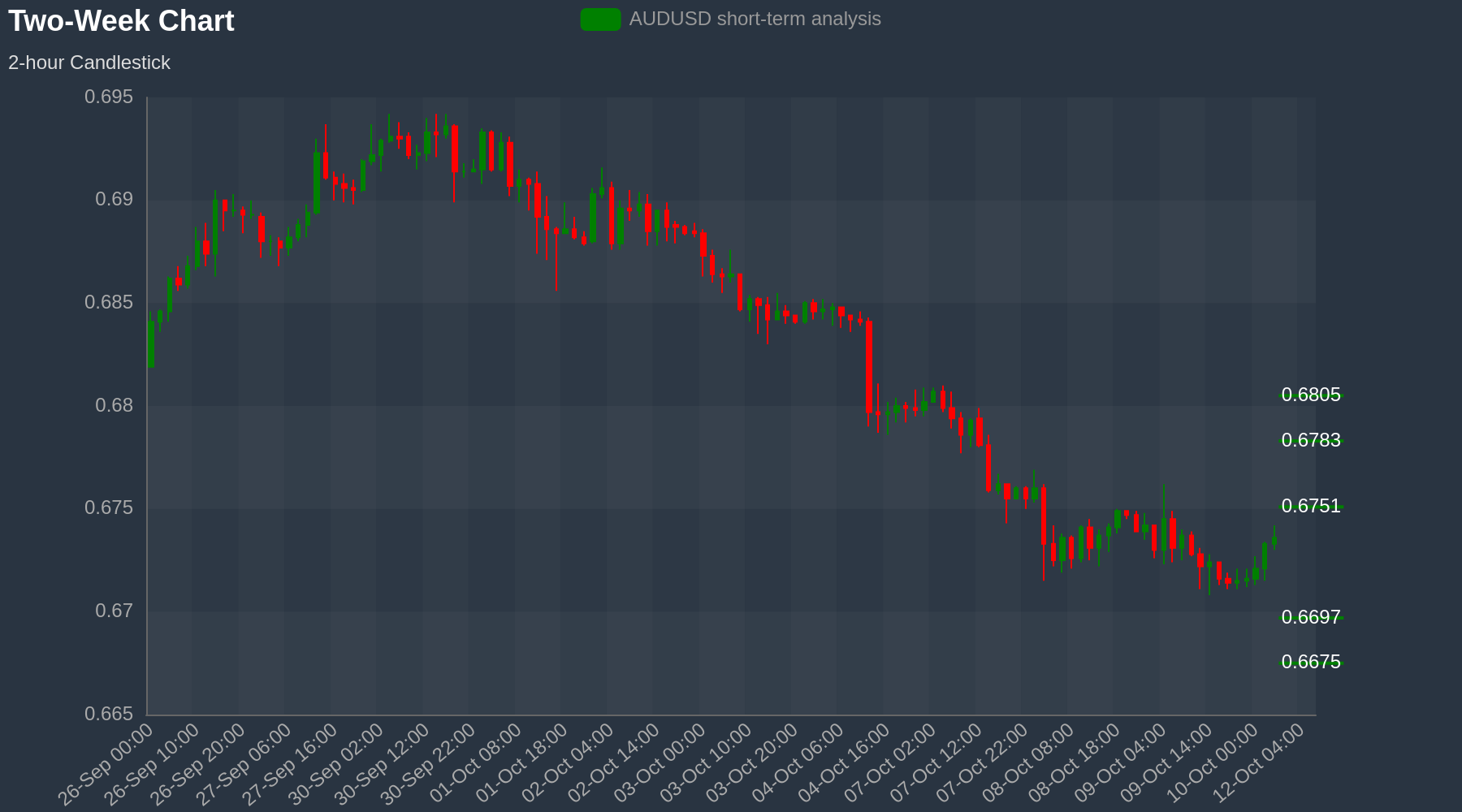Click the 09-Oct 04:00 x-axis label
This screenshot has height=812, width=1462.
tap(1118, 765)
